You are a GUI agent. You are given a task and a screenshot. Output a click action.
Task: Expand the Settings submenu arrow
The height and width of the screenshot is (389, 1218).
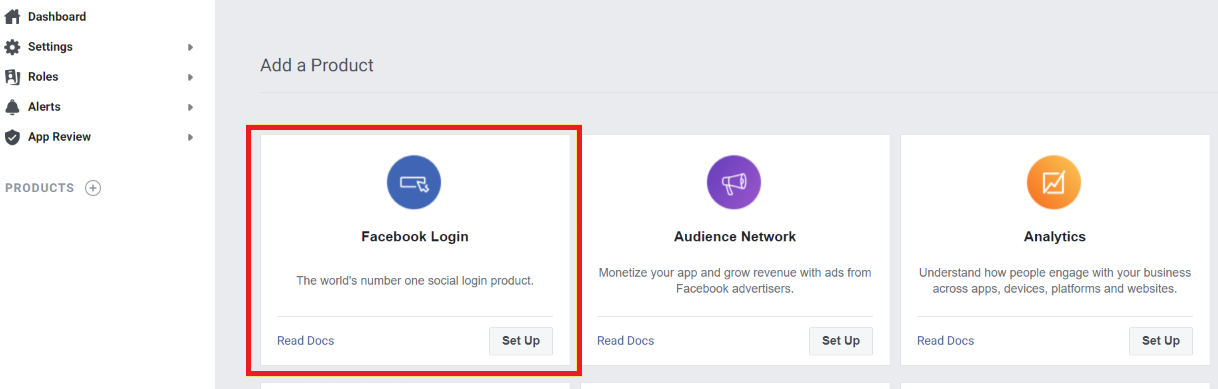point(190,47)
